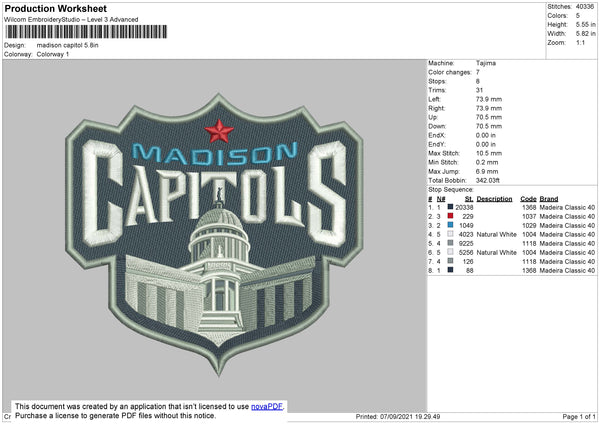Click the Madison Capitols embroidery design preview
This screenshot has height=424, width=600.
[x=214, y=234]
